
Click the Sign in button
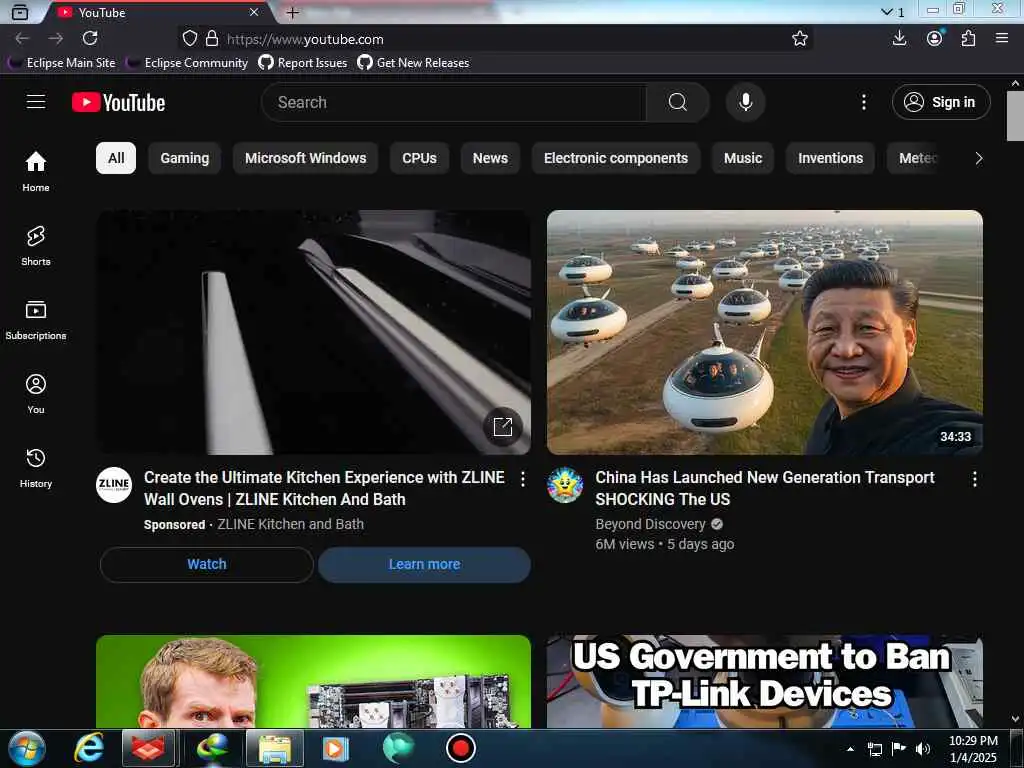coord(941,102)
